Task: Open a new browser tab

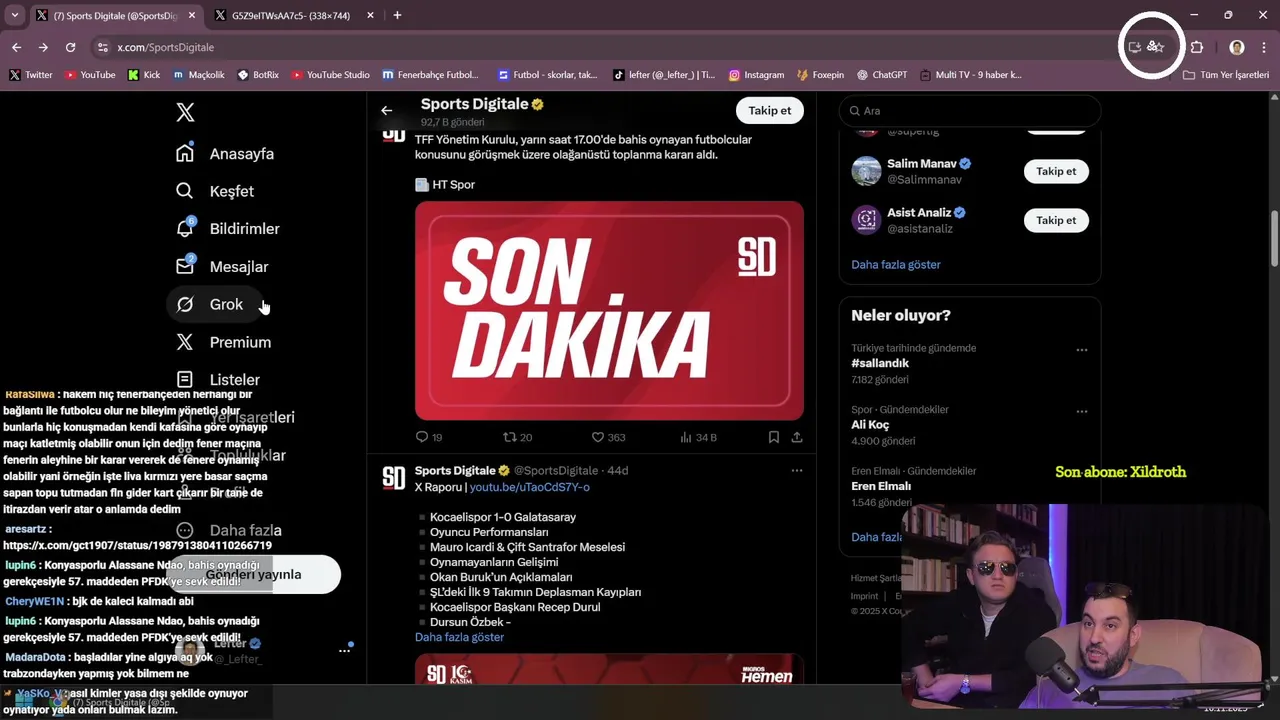Action: (397, 16)
